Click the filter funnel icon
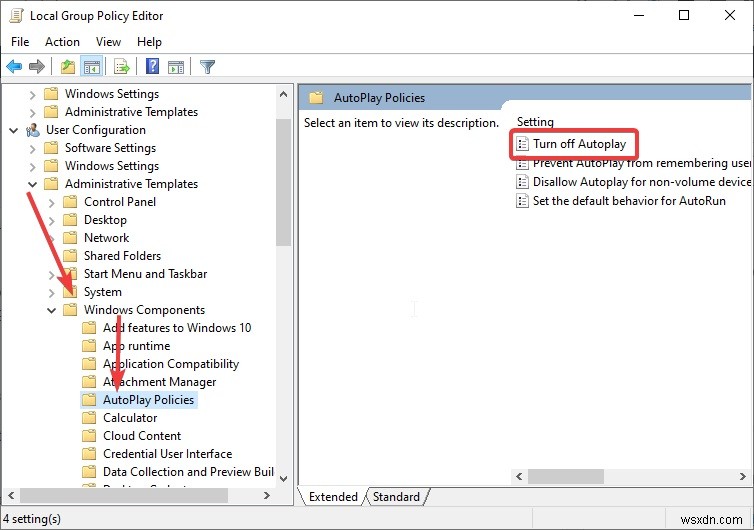Image resolution: width=754 pixels, height=530 pixels. [207, 66]
